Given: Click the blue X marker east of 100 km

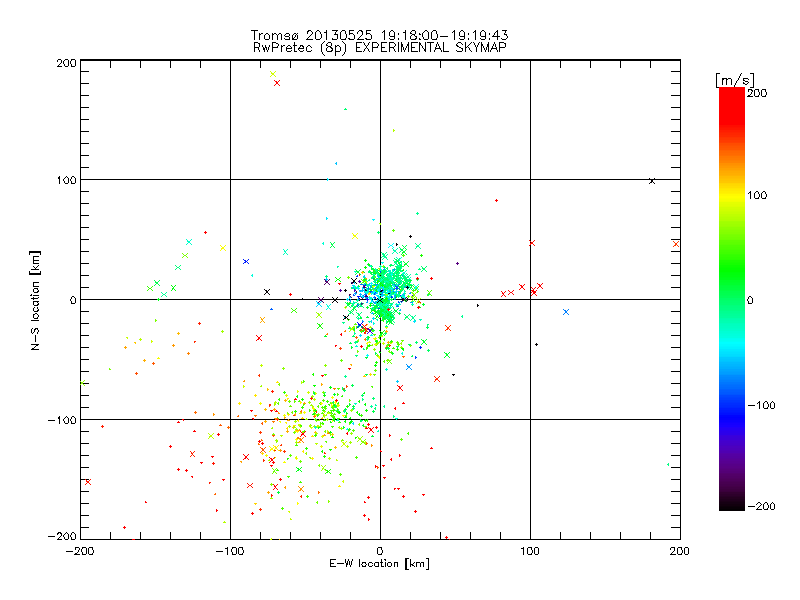Looking at the screenshot, I should pyautogui.click(x=566, y=312).
